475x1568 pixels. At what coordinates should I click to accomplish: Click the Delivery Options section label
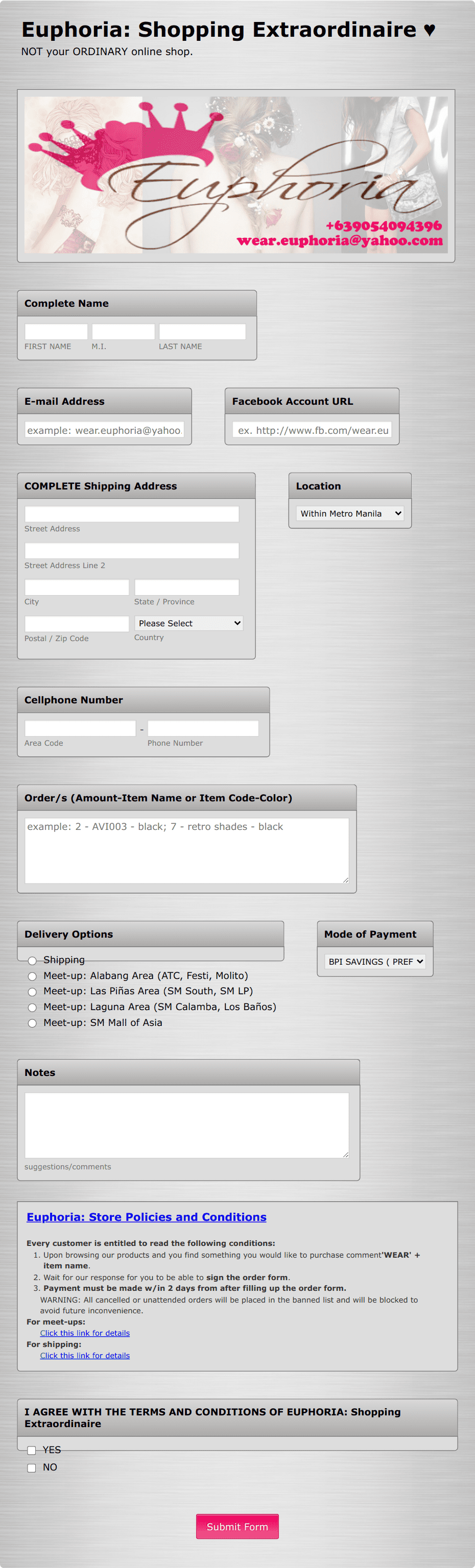(x=69, y=934)
